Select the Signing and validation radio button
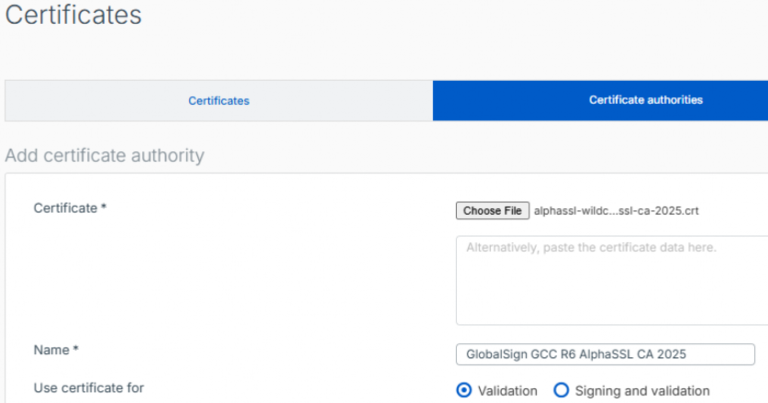Screen dimensions: 768x403 (x=561, y=390)
